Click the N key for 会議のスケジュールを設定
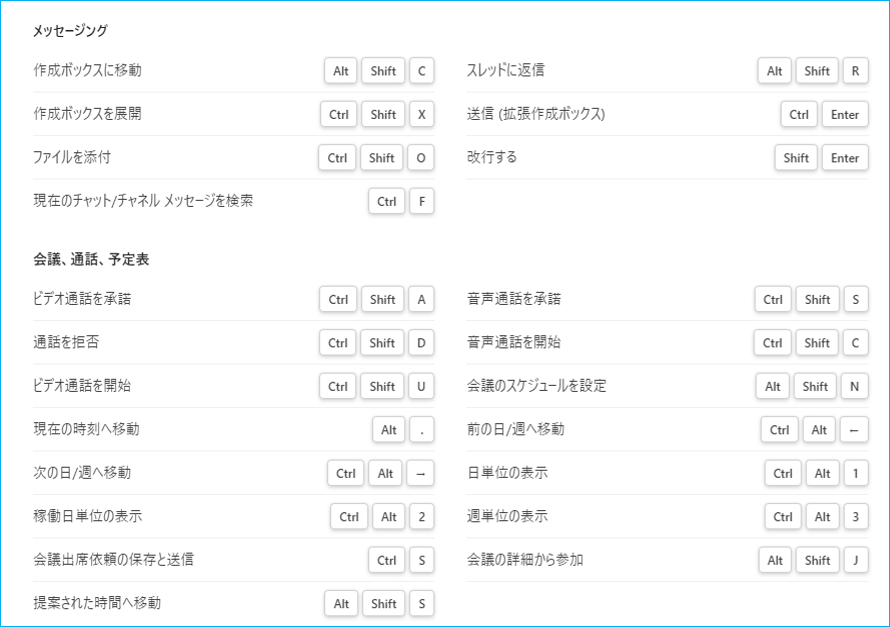The height and width of the screenshot is (627, 890). [855, 386]
